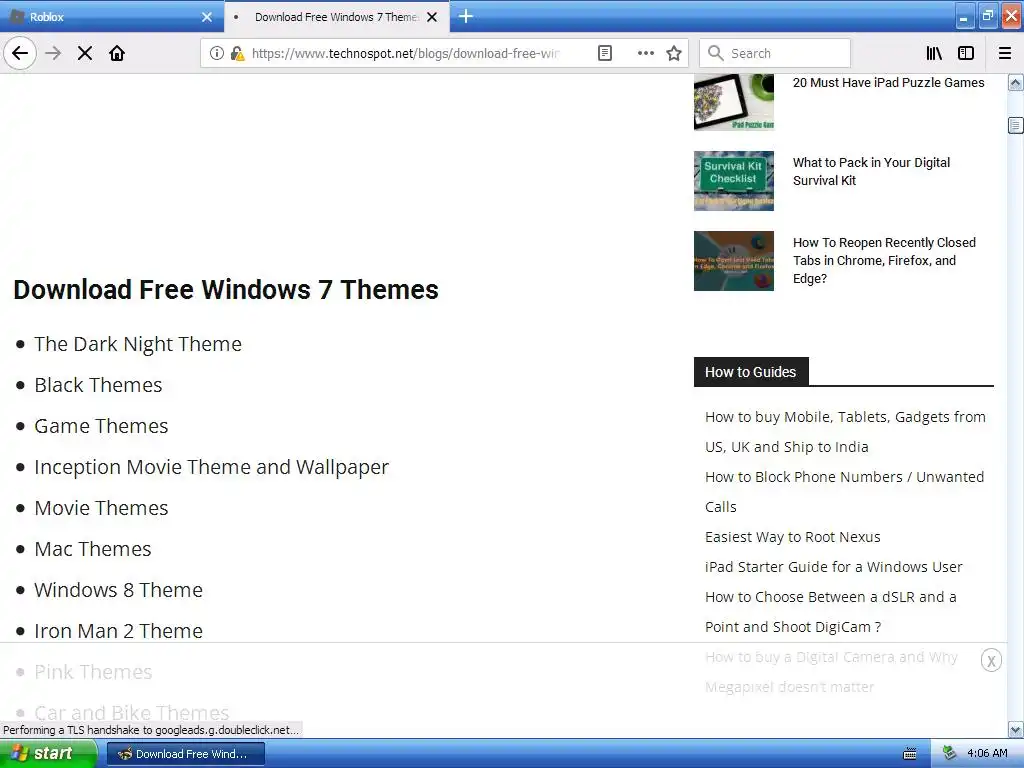Open 20 Must Have iPad Puzzle Games article
The image size is (1024, 768).
coord(888,82)
